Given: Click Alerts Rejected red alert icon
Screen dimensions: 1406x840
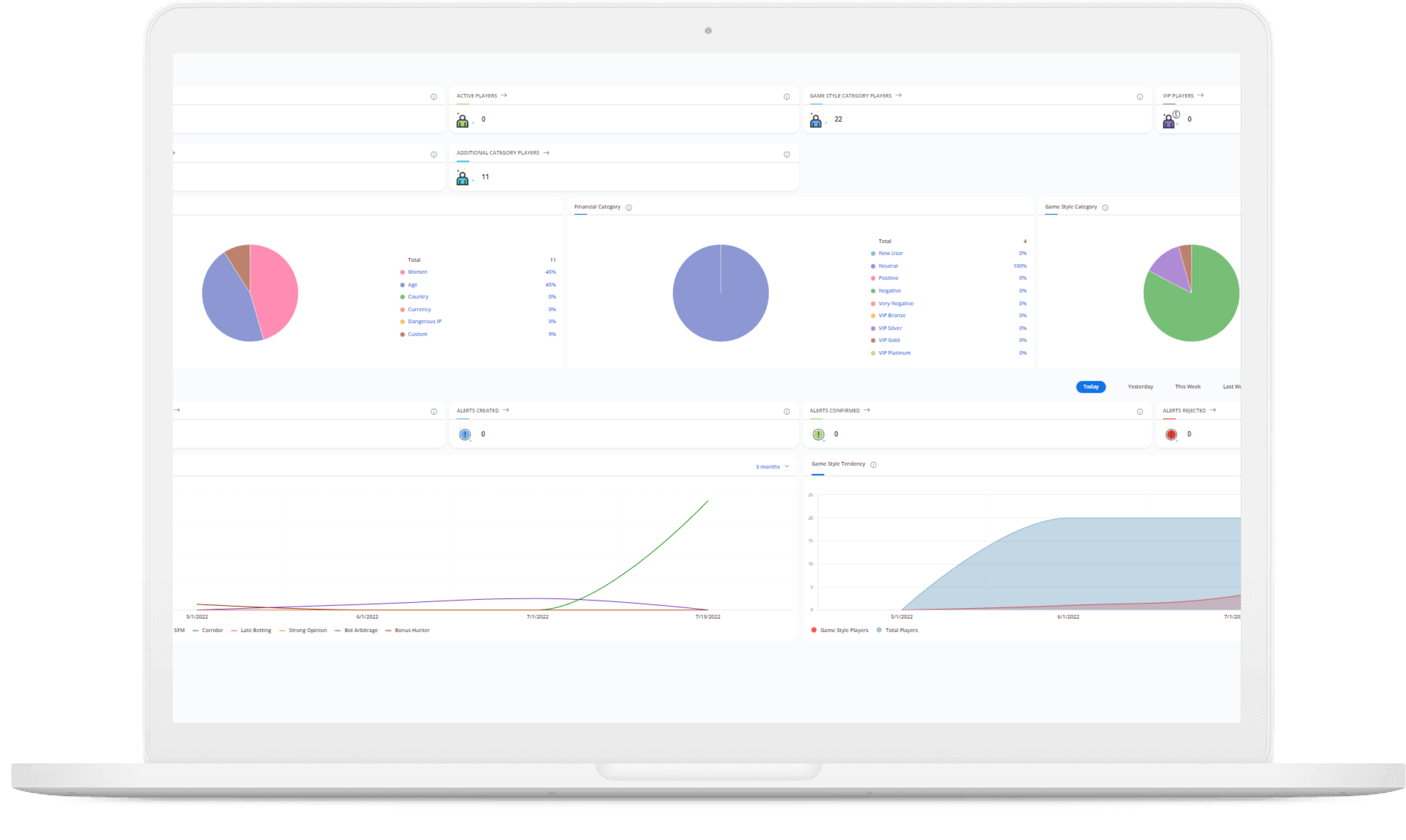Looking at the screenshot, I should click(1171, 434).
